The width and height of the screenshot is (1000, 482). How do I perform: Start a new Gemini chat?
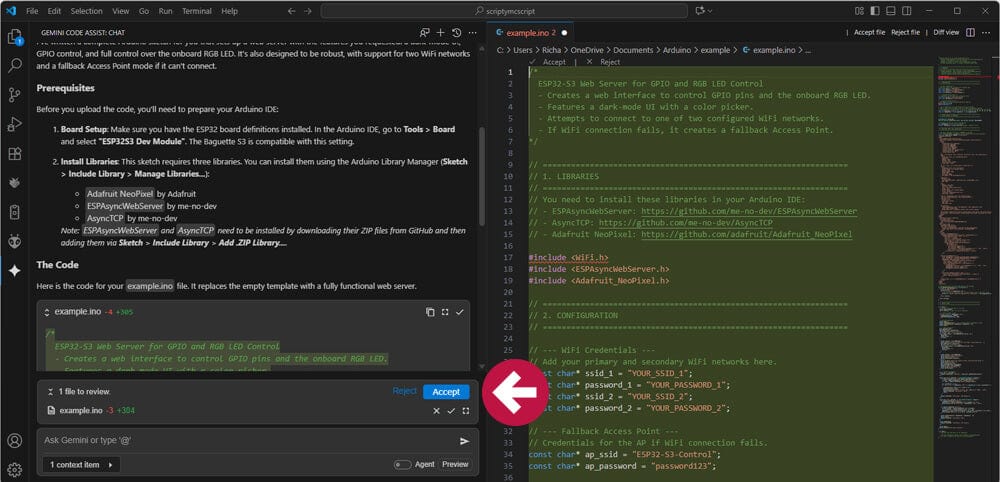[x=441, y=32]
